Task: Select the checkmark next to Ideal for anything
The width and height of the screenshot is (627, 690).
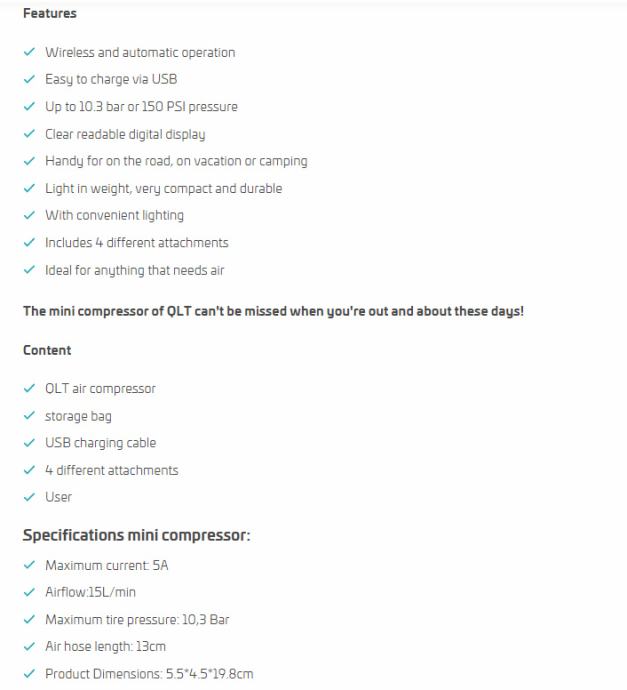Action: coord(29,270)
